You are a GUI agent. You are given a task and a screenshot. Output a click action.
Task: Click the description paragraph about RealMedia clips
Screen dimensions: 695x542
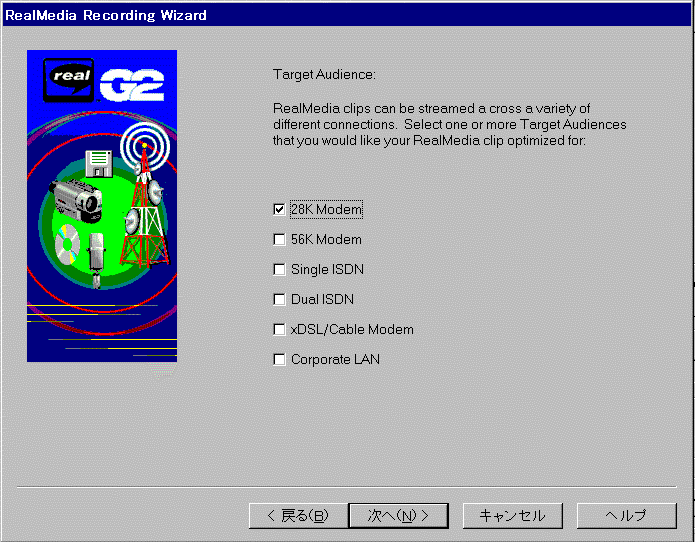[x=449, y=125]
